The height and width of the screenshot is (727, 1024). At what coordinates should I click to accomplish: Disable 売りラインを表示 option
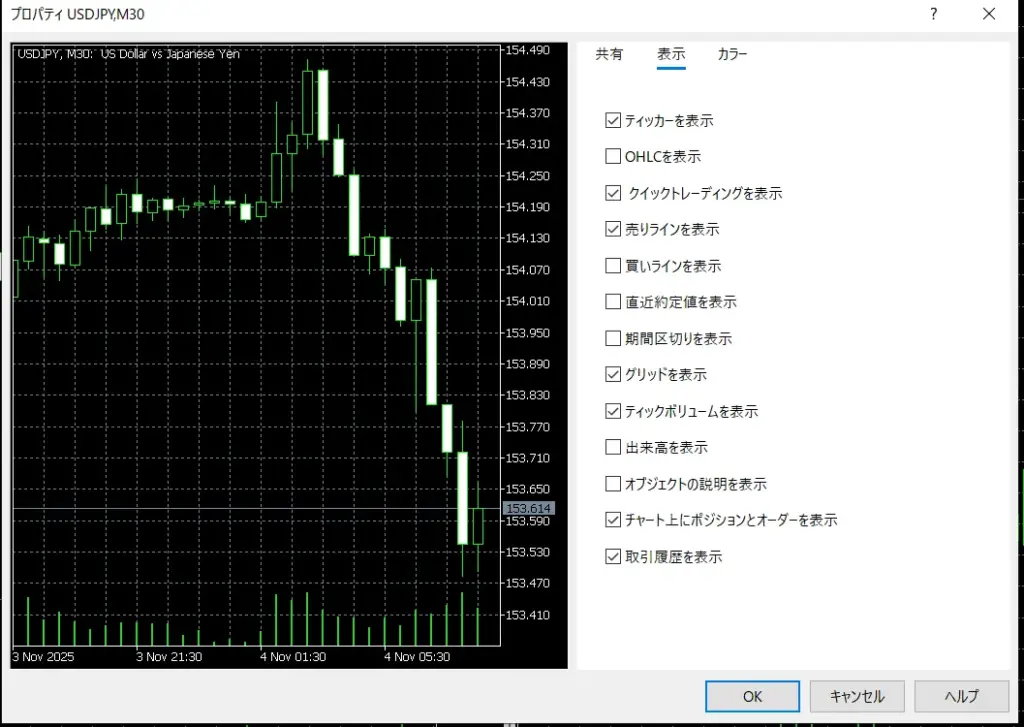(x=613, y=229)
